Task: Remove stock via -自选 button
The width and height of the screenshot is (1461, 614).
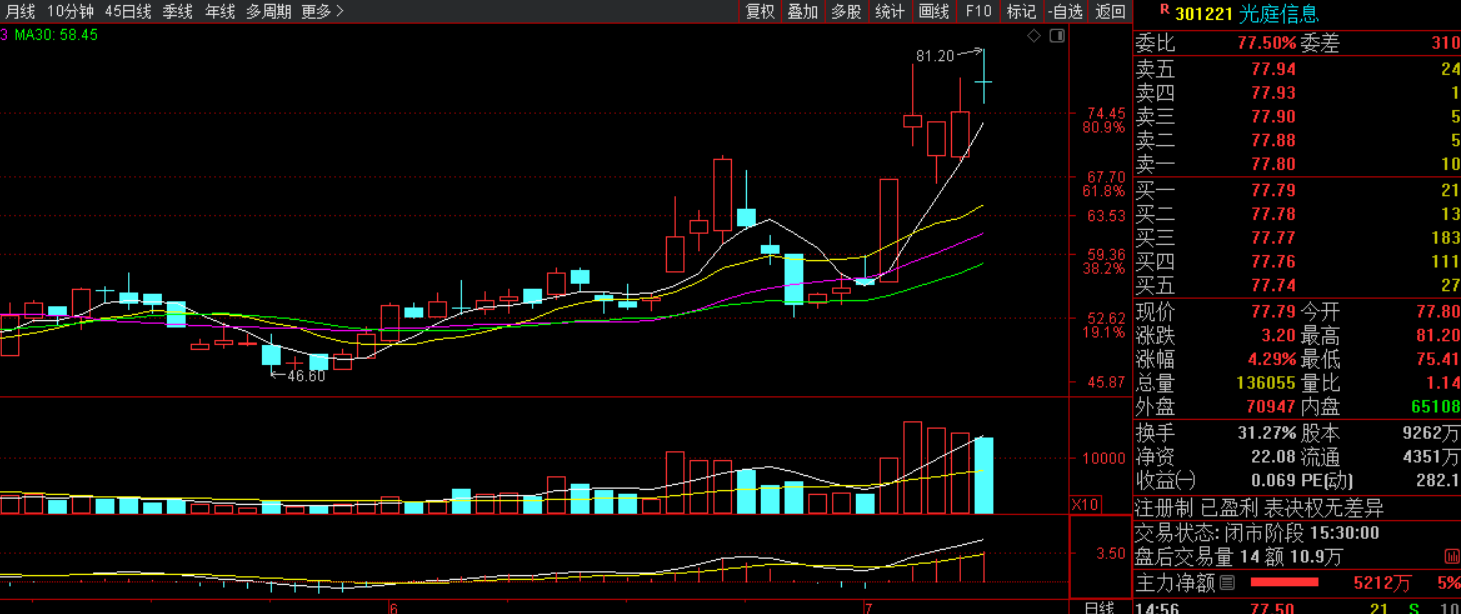Action: [x=1066, y=12]
